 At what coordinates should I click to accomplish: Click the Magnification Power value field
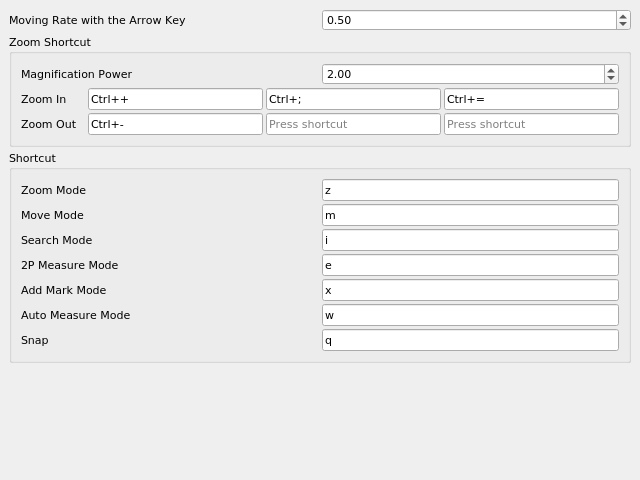point(463,74)
